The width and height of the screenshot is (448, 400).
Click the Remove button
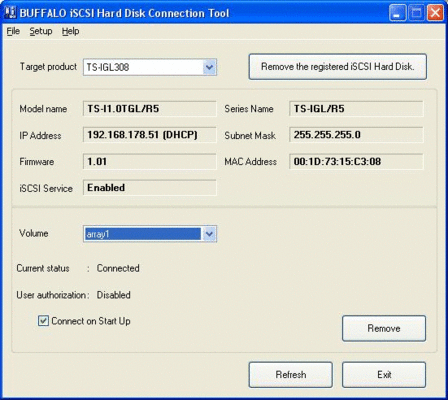point(384,328)
